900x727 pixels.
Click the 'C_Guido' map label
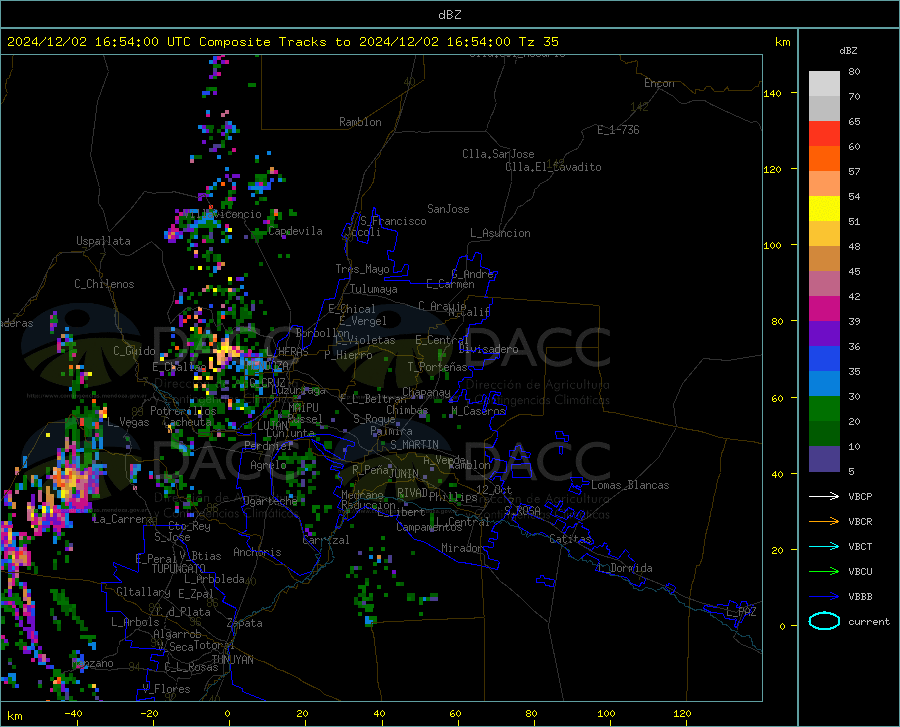(134, 351)
